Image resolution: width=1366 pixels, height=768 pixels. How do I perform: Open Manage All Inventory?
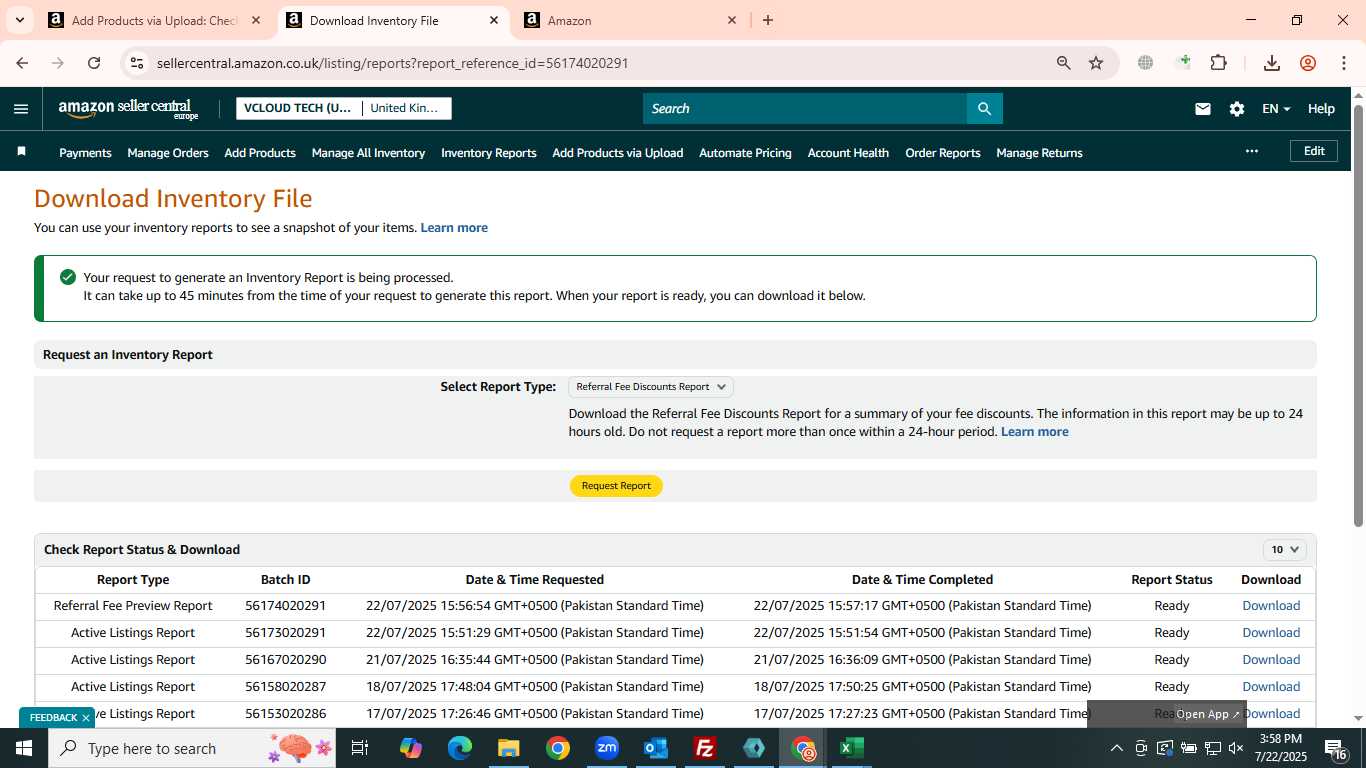click(368, 153)
